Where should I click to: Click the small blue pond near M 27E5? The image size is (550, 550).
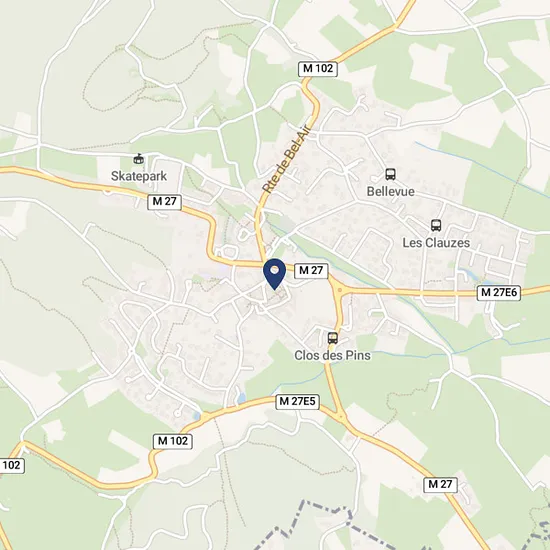(241, 398)
